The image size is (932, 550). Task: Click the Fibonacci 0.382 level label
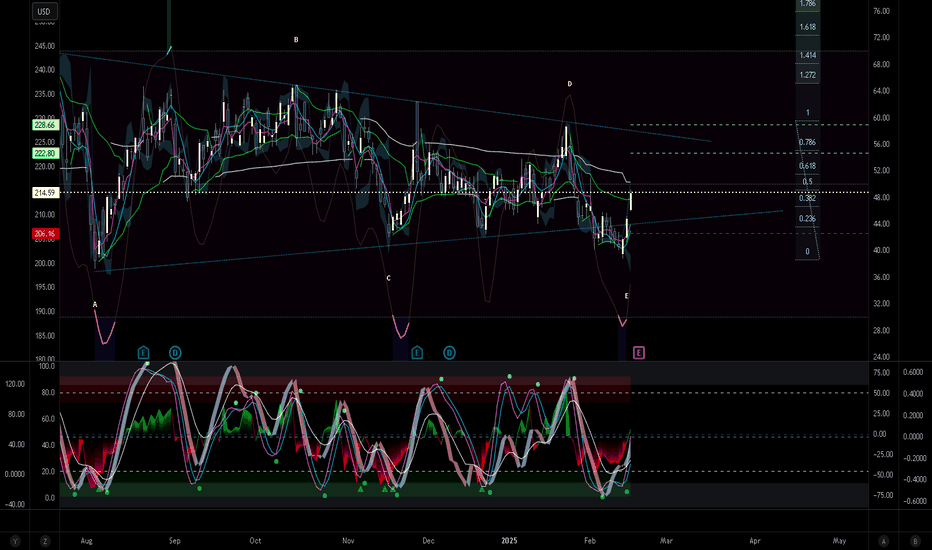(x=807, y=198)
